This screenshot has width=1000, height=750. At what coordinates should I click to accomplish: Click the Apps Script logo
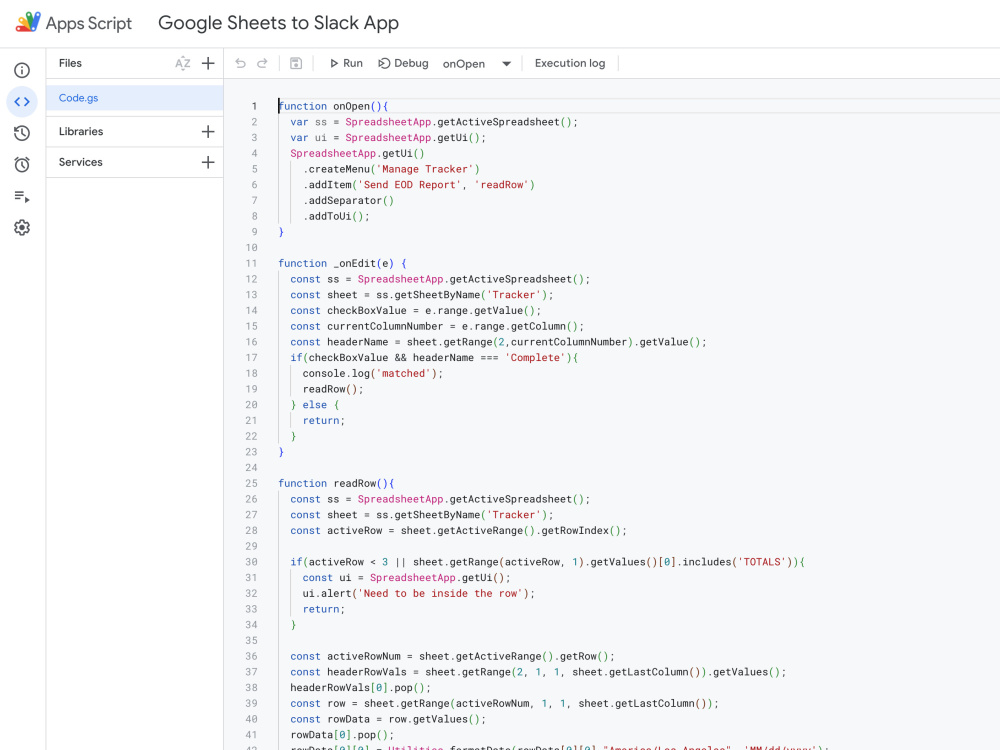(x=28, y=22)
